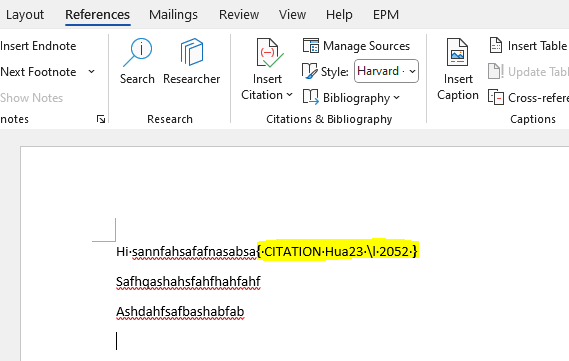Open Manage Sources
Image resolution: width=569 pixels, height=361 pixels.
367,46
